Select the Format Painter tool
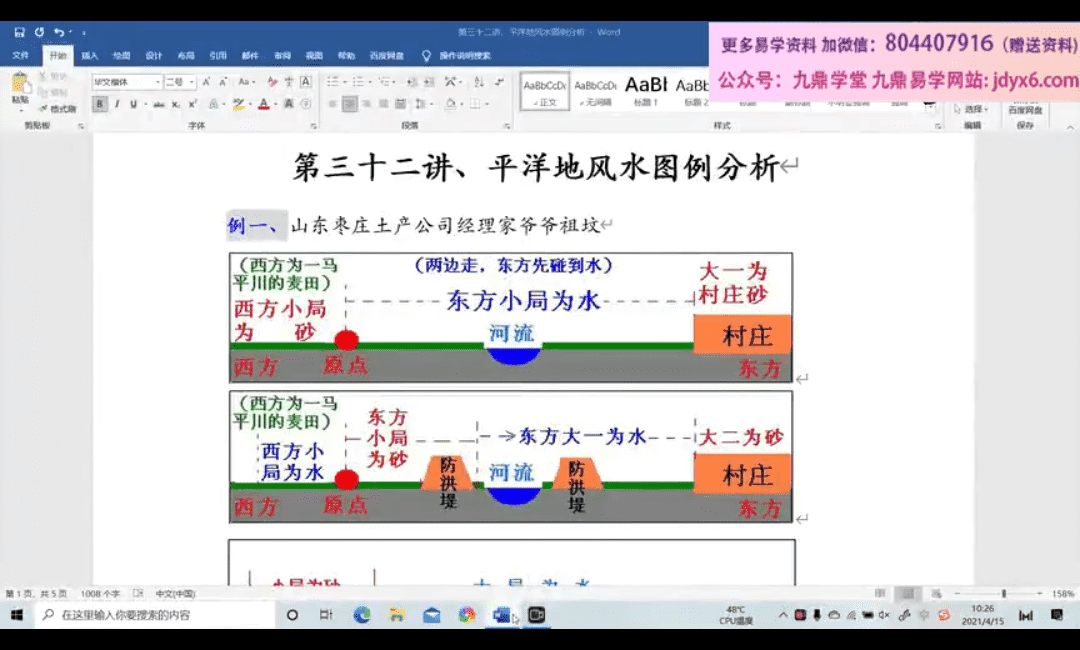 (x=58, y=108)
